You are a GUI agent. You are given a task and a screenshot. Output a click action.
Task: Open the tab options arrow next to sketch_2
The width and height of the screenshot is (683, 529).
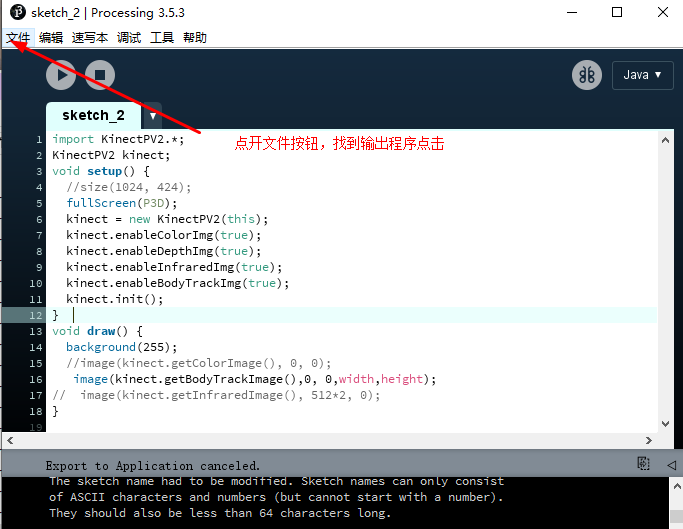(152, 116)
